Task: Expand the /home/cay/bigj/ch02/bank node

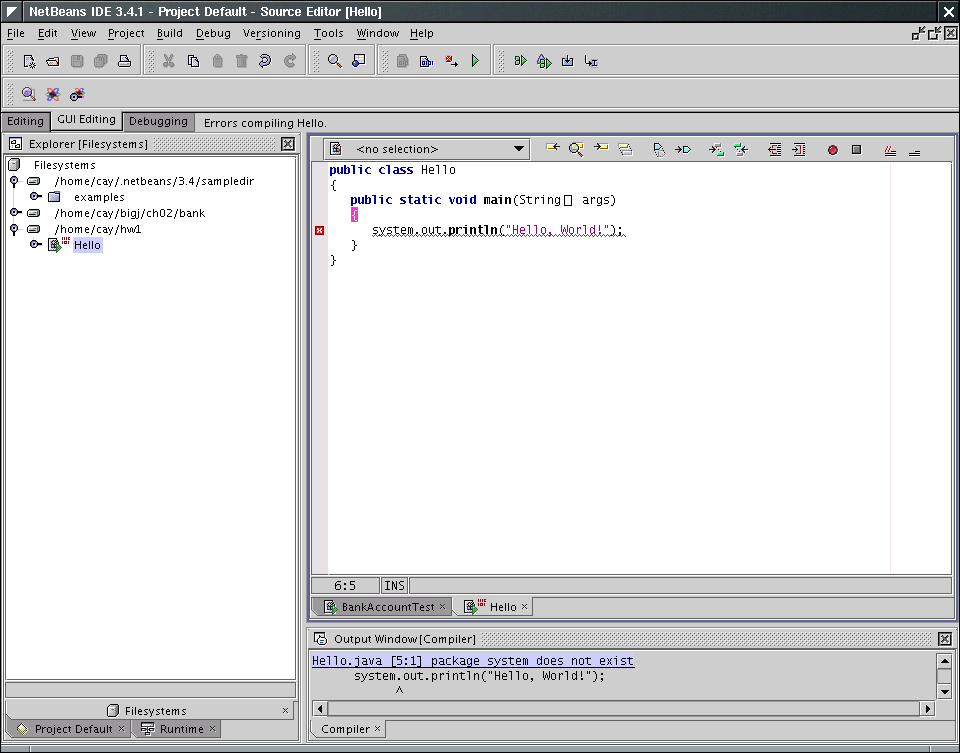Action: [15, 212]
